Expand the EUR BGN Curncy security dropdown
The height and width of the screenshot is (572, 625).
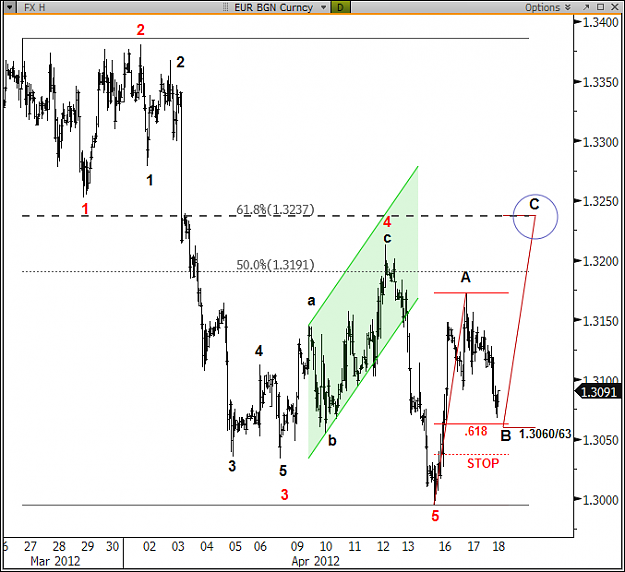pos(323,7)
